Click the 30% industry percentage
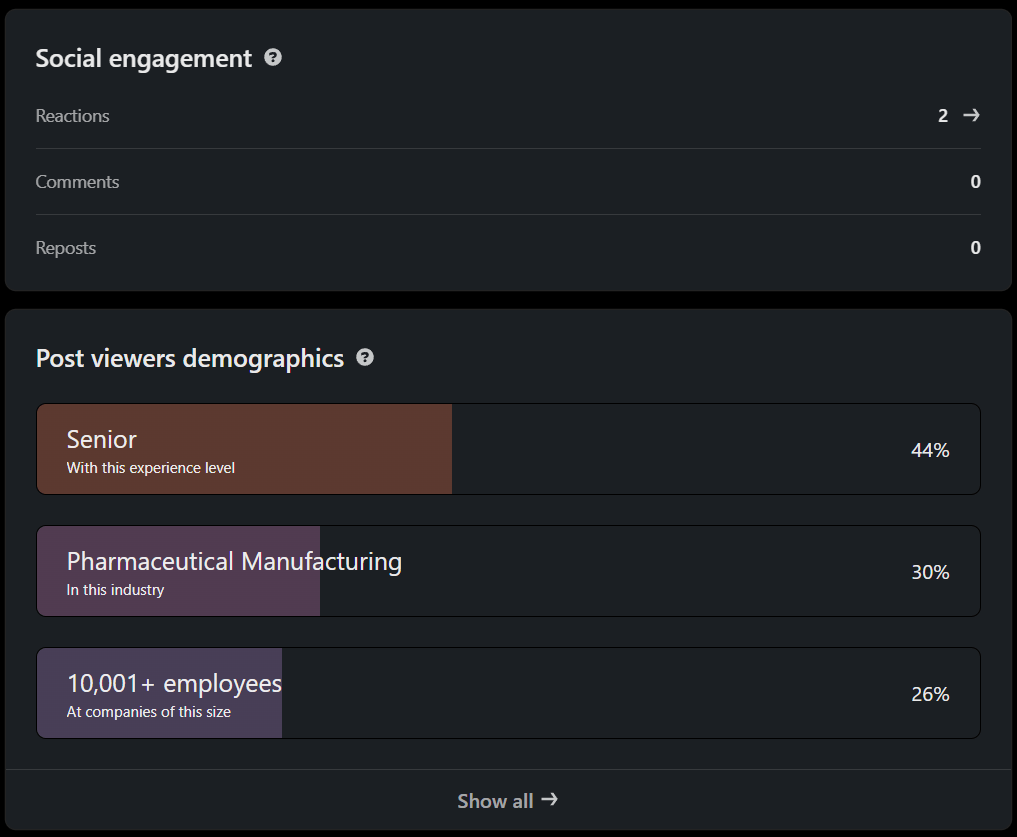The image size is (1017, 837). click(930, 572)
